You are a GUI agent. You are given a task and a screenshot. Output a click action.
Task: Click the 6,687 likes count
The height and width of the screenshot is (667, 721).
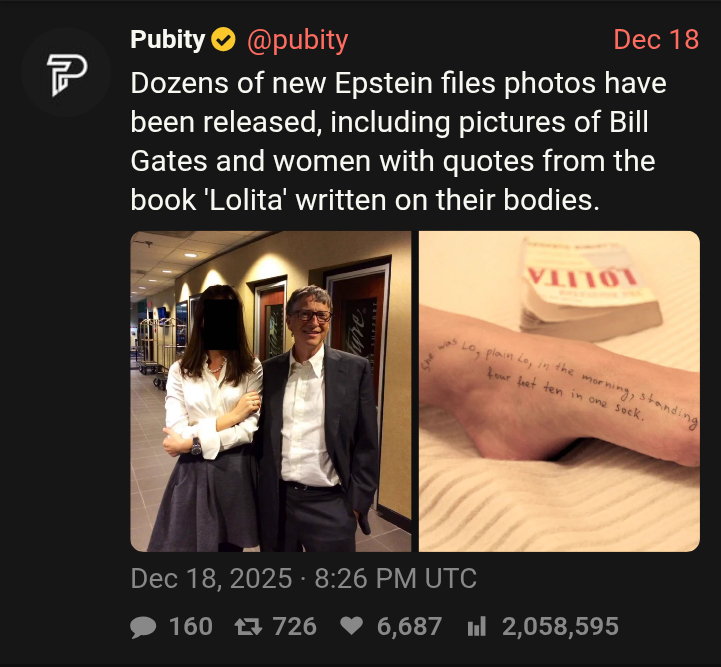point(409,627)
